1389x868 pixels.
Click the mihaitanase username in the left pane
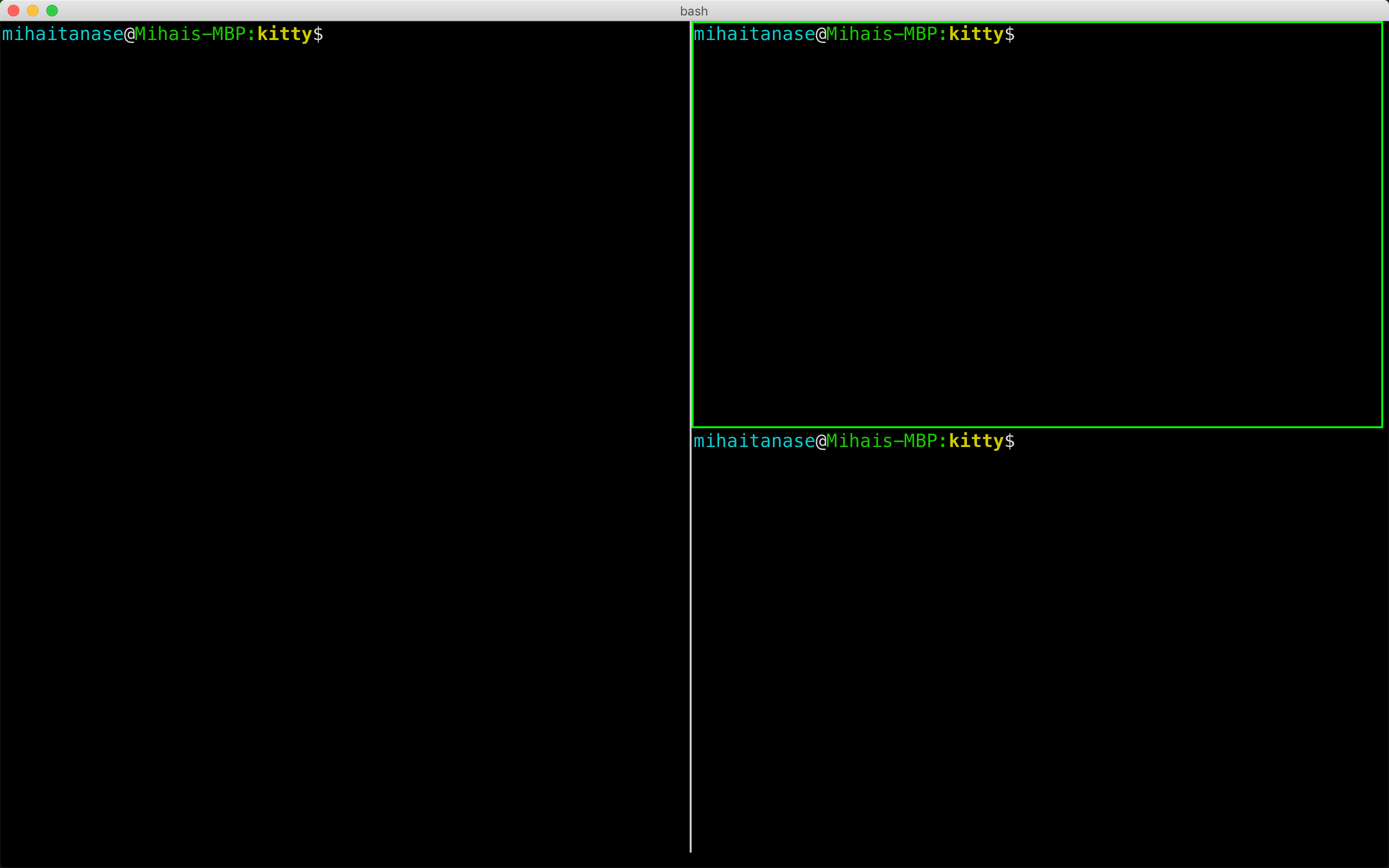62,34
